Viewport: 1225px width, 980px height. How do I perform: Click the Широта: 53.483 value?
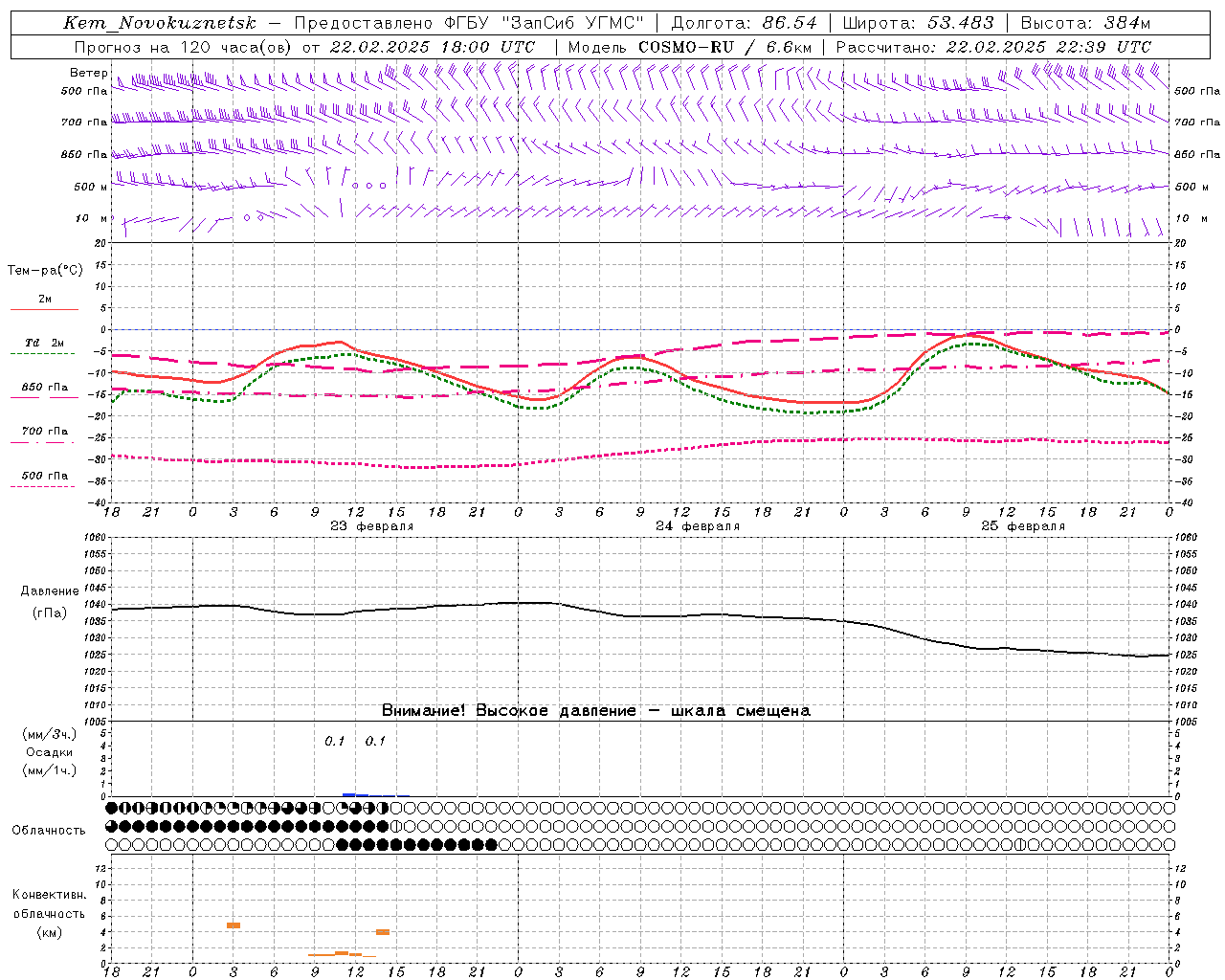918,23
